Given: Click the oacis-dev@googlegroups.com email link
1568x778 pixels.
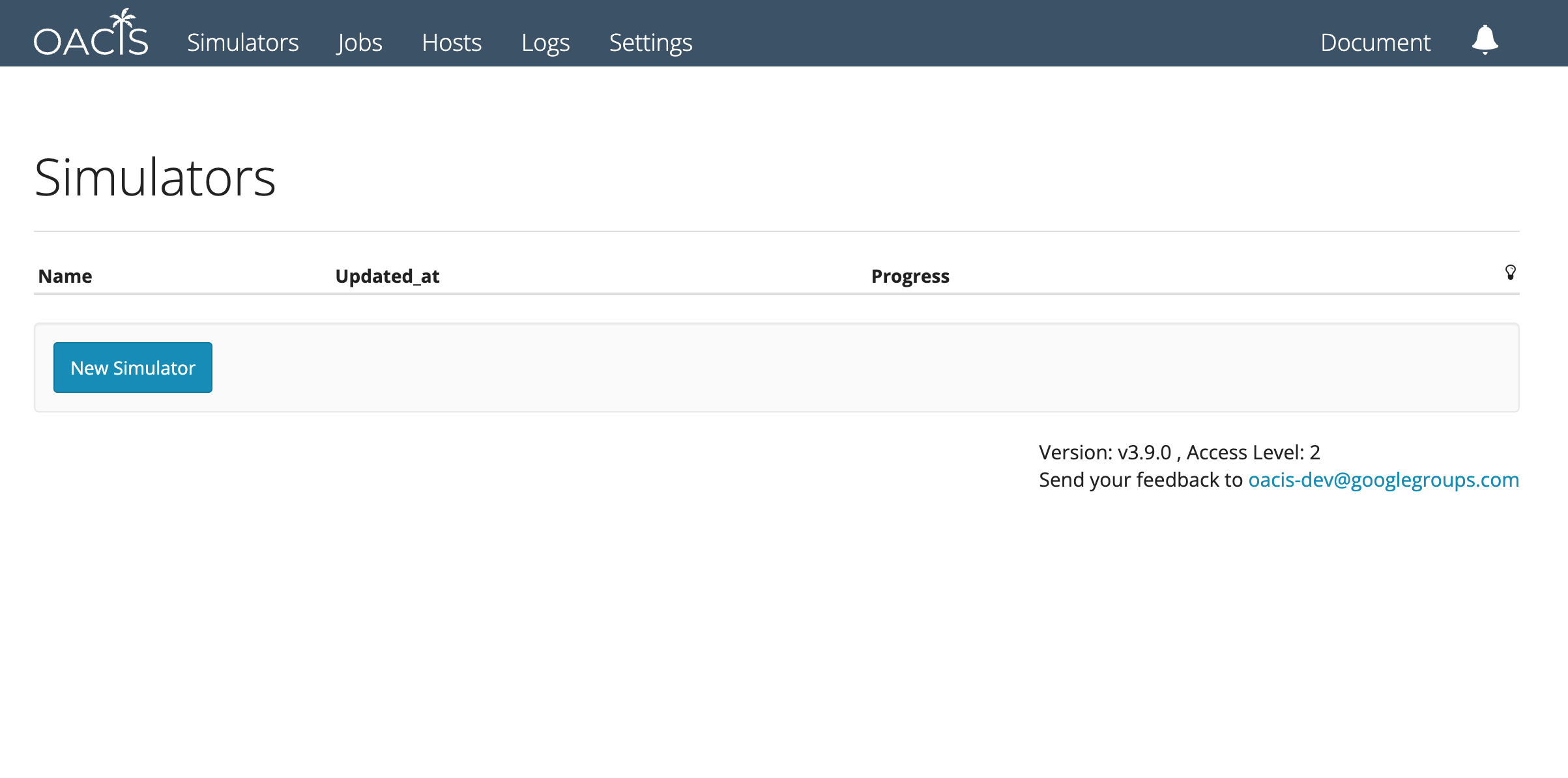Looking at the screenshot, I should [x=1383, y=480].
